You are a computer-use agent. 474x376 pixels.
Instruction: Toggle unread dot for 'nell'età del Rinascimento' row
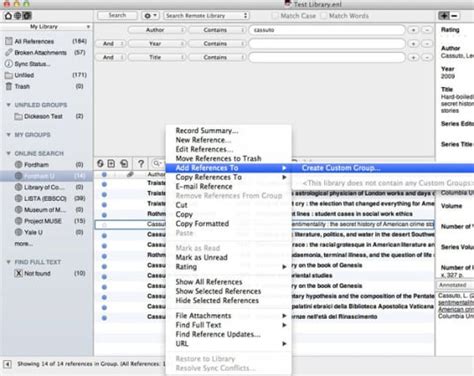(104, 318)
